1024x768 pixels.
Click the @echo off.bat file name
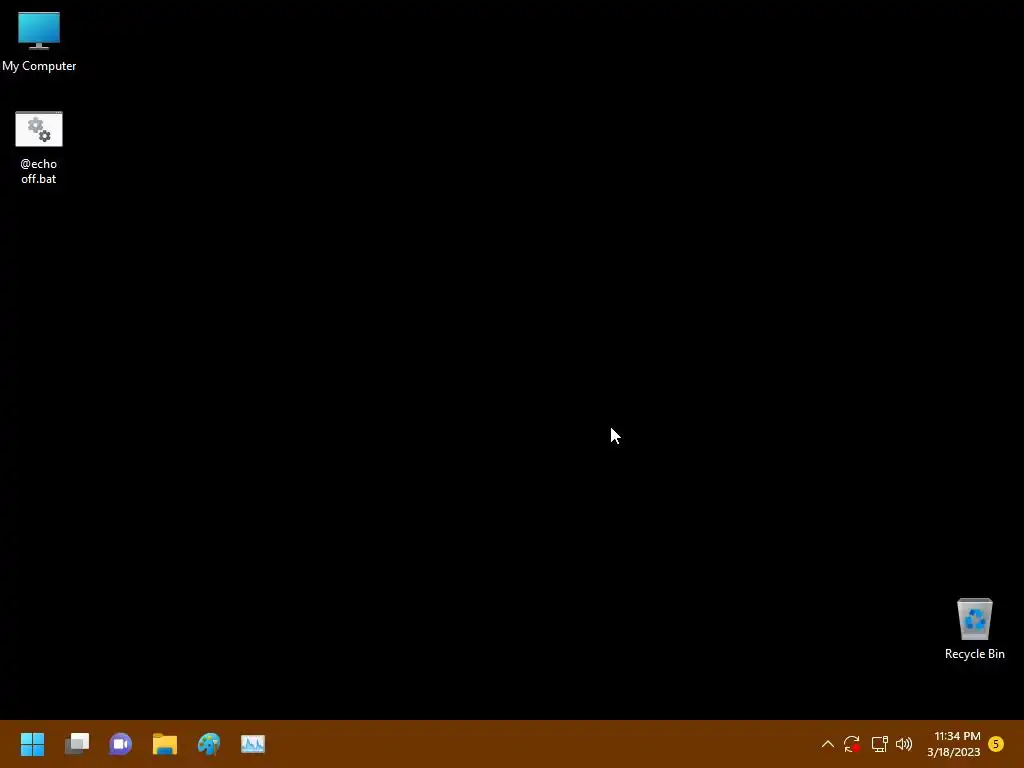(x=39, y=171)
